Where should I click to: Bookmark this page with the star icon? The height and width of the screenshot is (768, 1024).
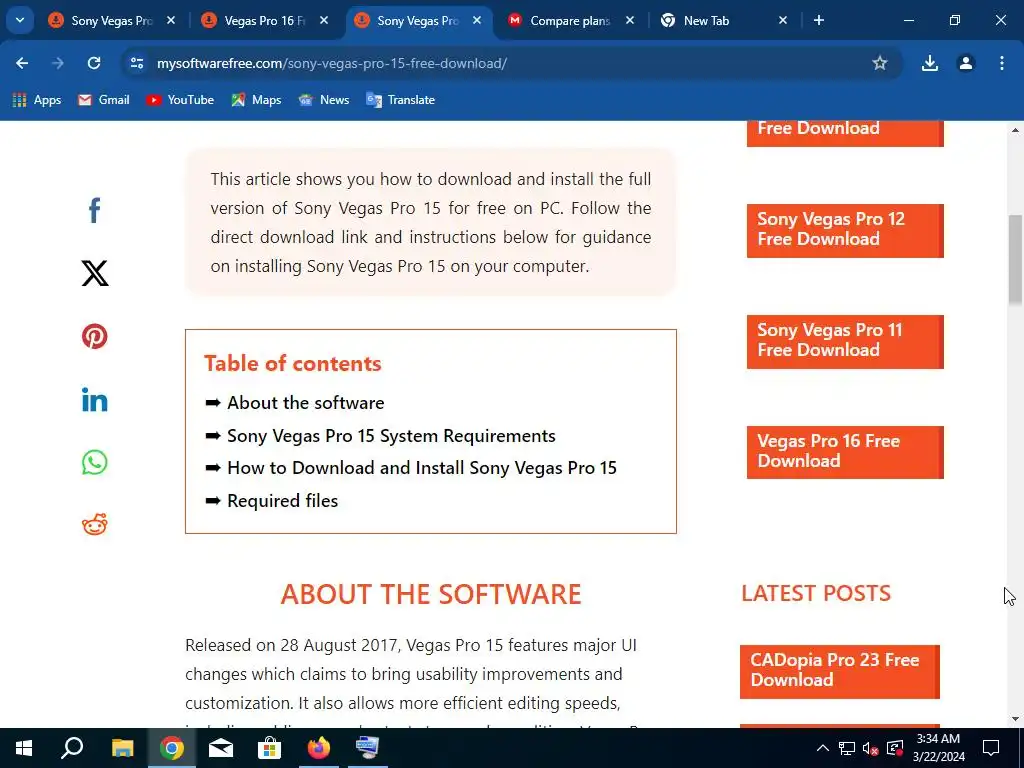[880, 63]
